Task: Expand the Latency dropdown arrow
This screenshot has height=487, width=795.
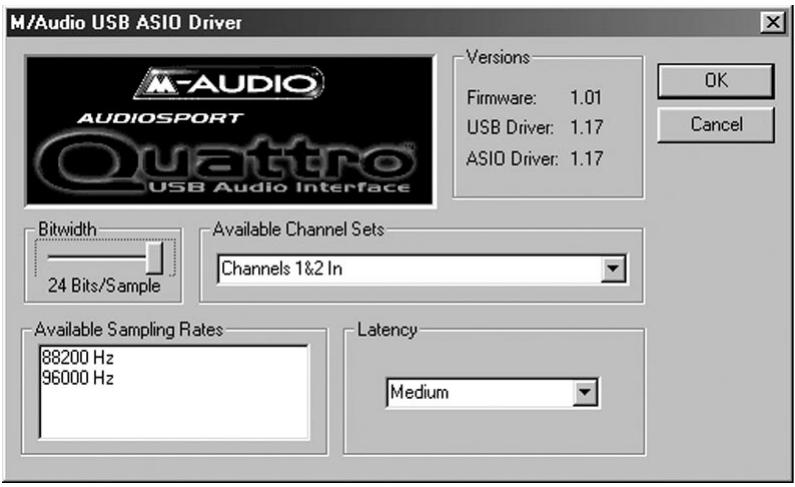Action: 585,392
